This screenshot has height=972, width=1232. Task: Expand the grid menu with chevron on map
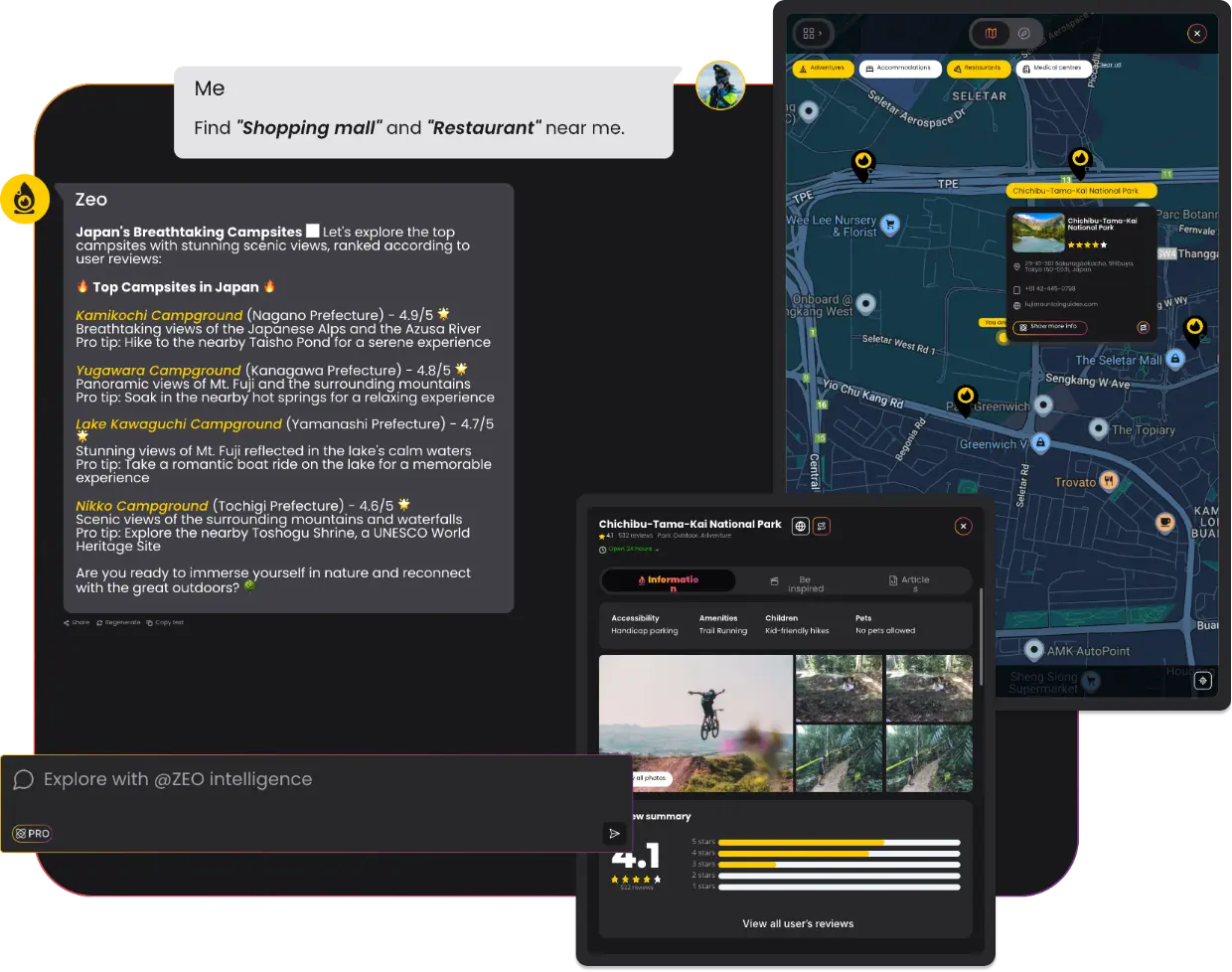click(x=813, y=34)
